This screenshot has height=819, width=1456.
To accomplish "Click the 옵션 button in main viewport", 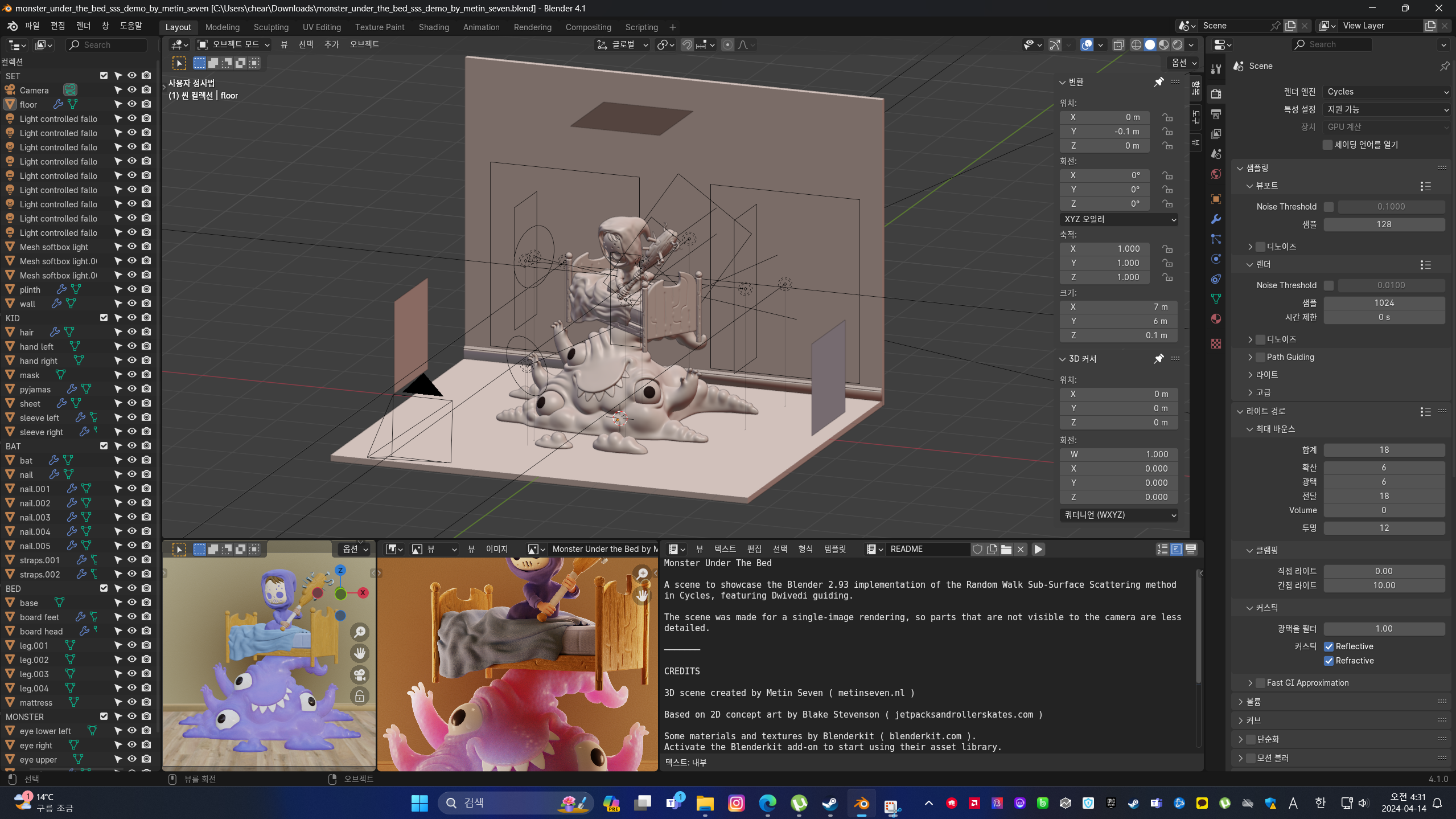I will coord(1183,63).
